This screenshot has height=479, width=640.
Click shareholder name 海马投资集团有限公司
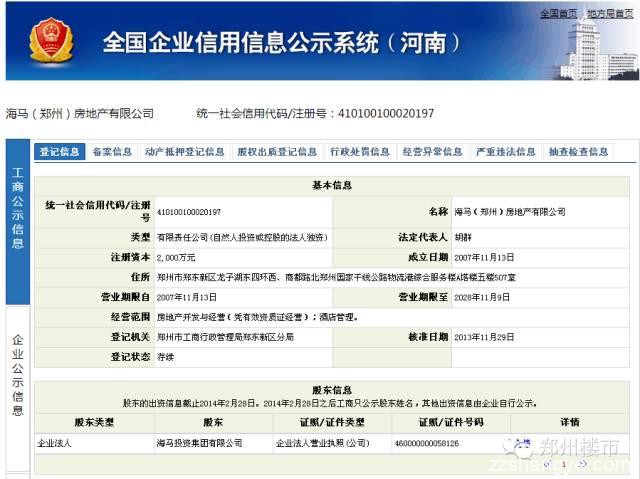click(x=200, y=443)
